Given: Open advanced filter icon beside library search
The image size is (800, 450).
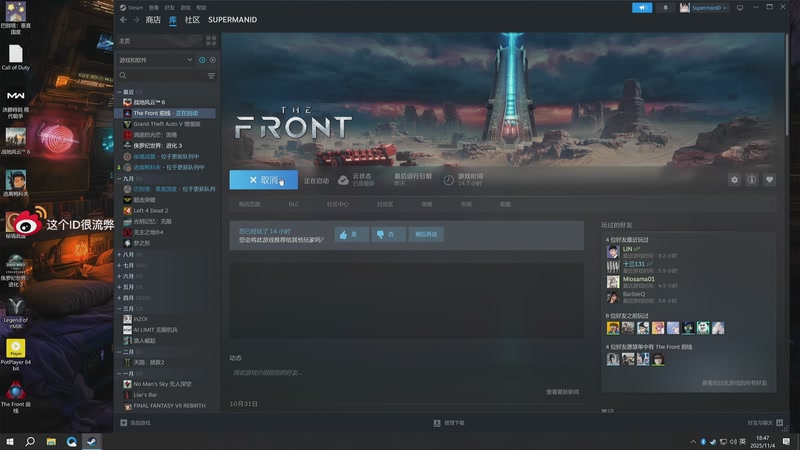Looking at the screenshot, I should [211, 76].
